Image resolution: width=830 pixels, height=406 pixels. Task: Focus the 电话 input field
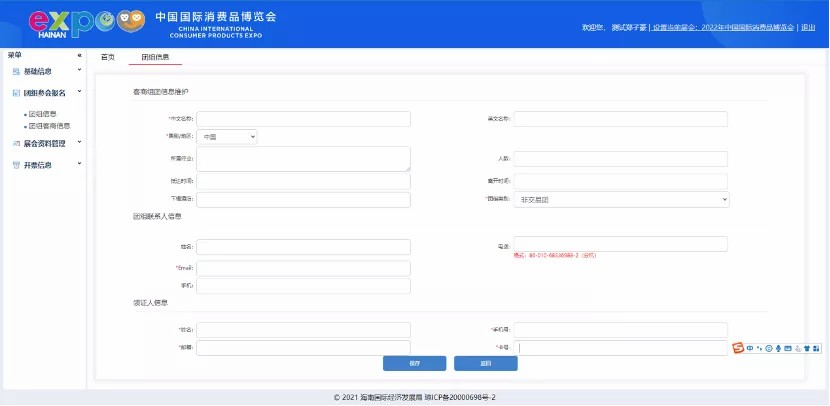pos(620,244)
